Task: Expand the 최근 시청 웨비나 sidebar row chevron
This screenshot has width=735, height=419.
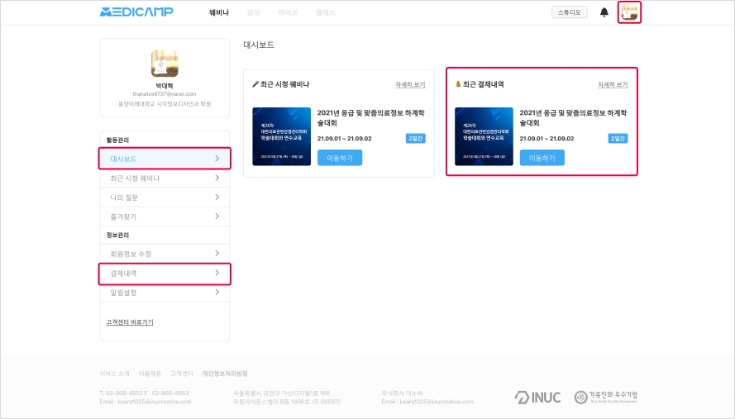Action: pos(217,178)
